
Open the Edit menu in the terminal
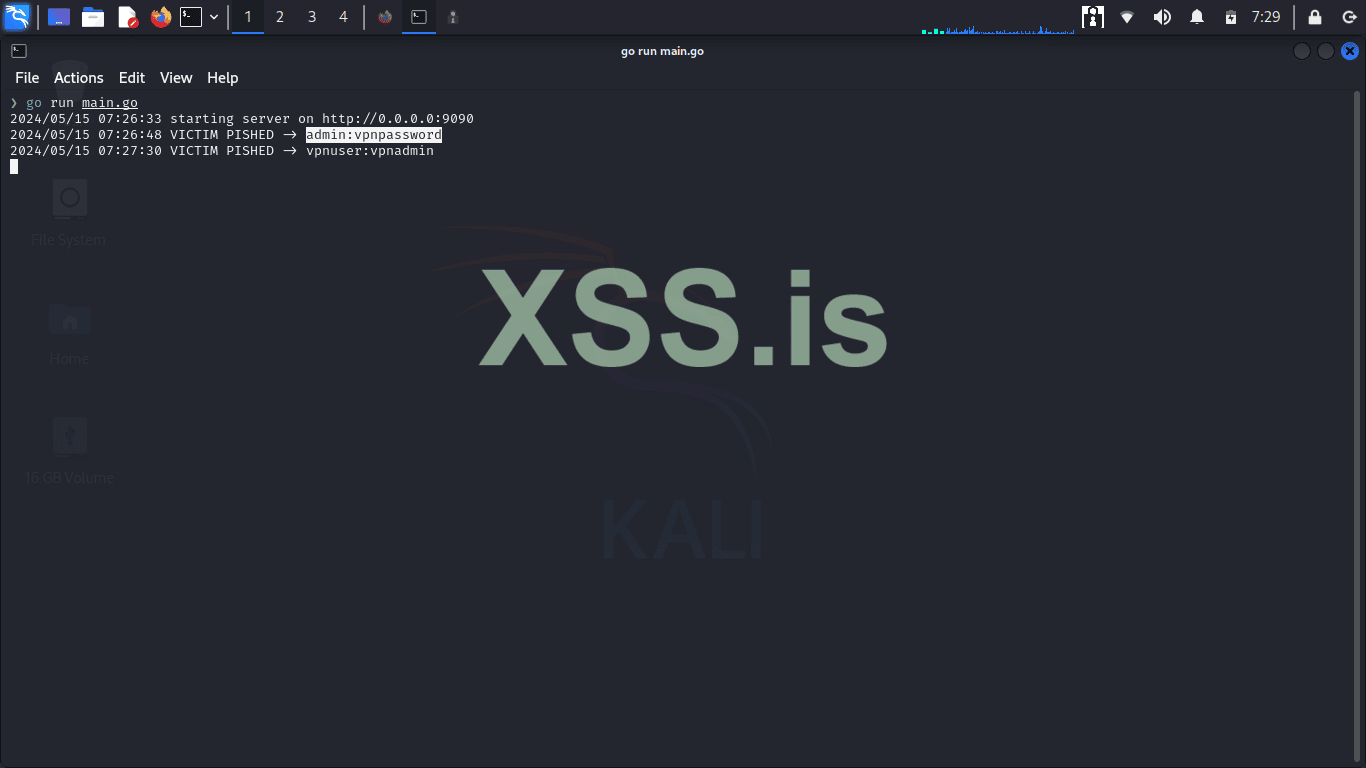(132, 78)
